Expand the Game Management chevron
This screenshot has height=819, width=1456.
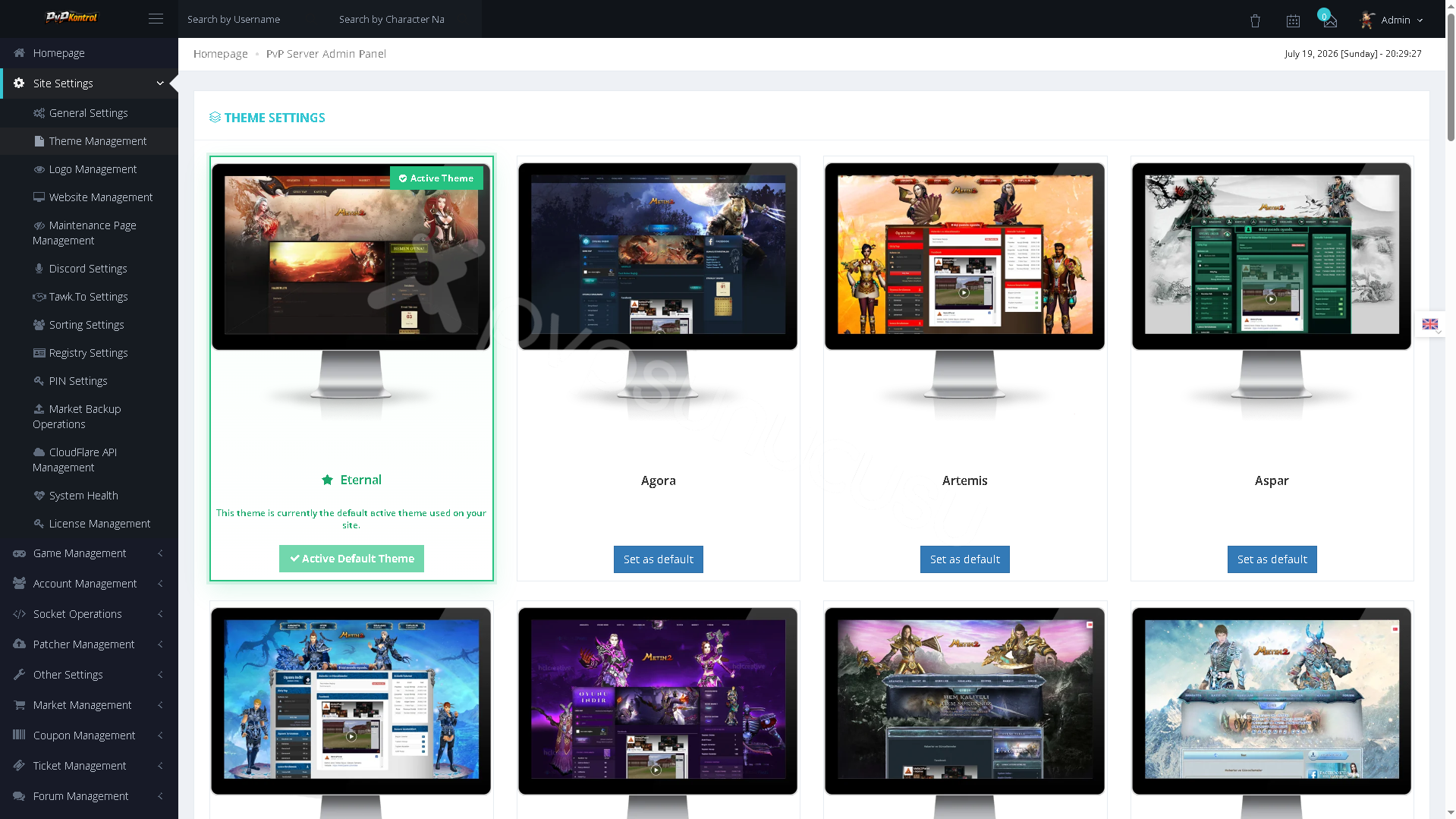(x=160, y=553)
